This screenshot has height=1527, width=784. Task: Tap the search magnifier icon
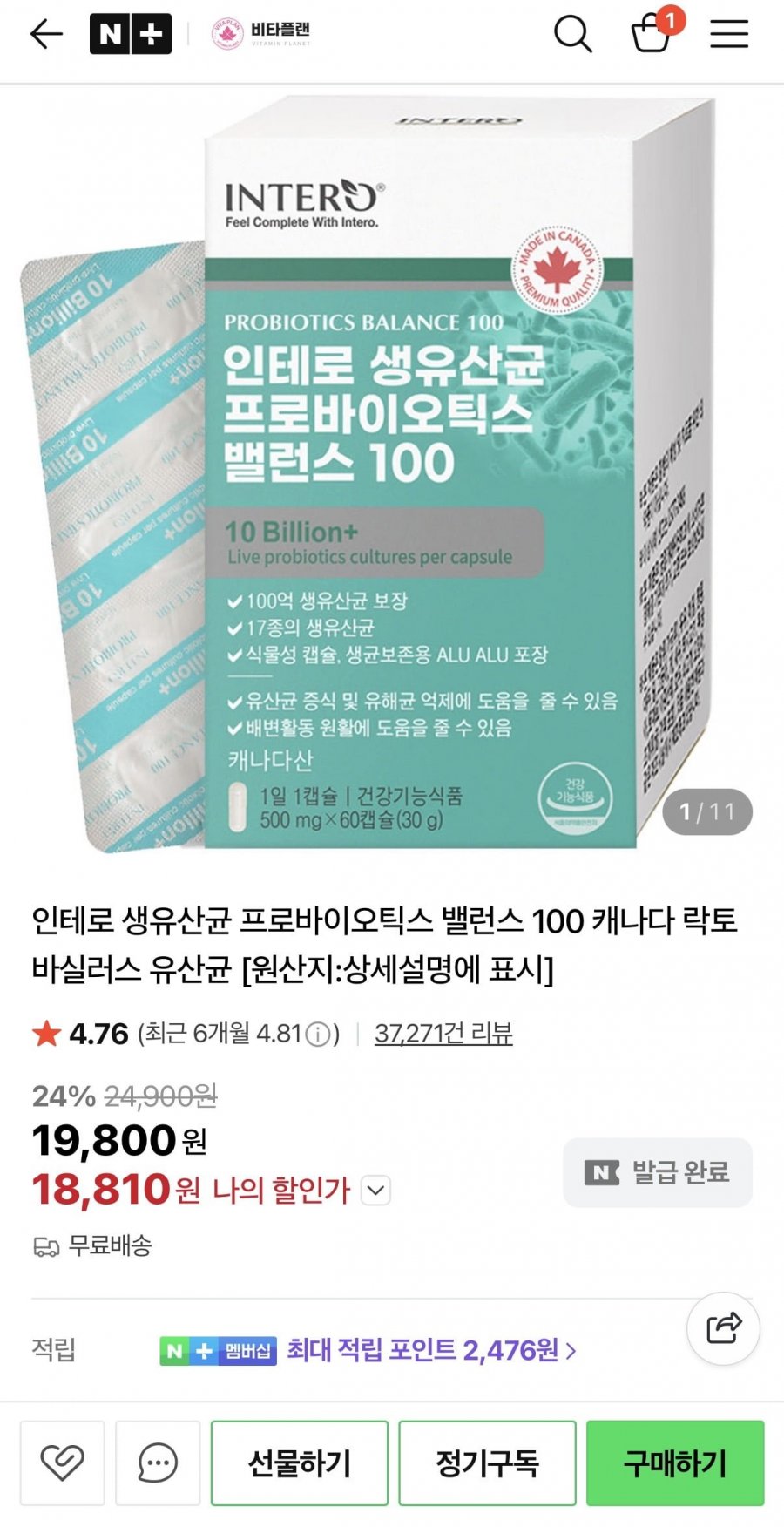pyautogui.click(x=573, y=34)
